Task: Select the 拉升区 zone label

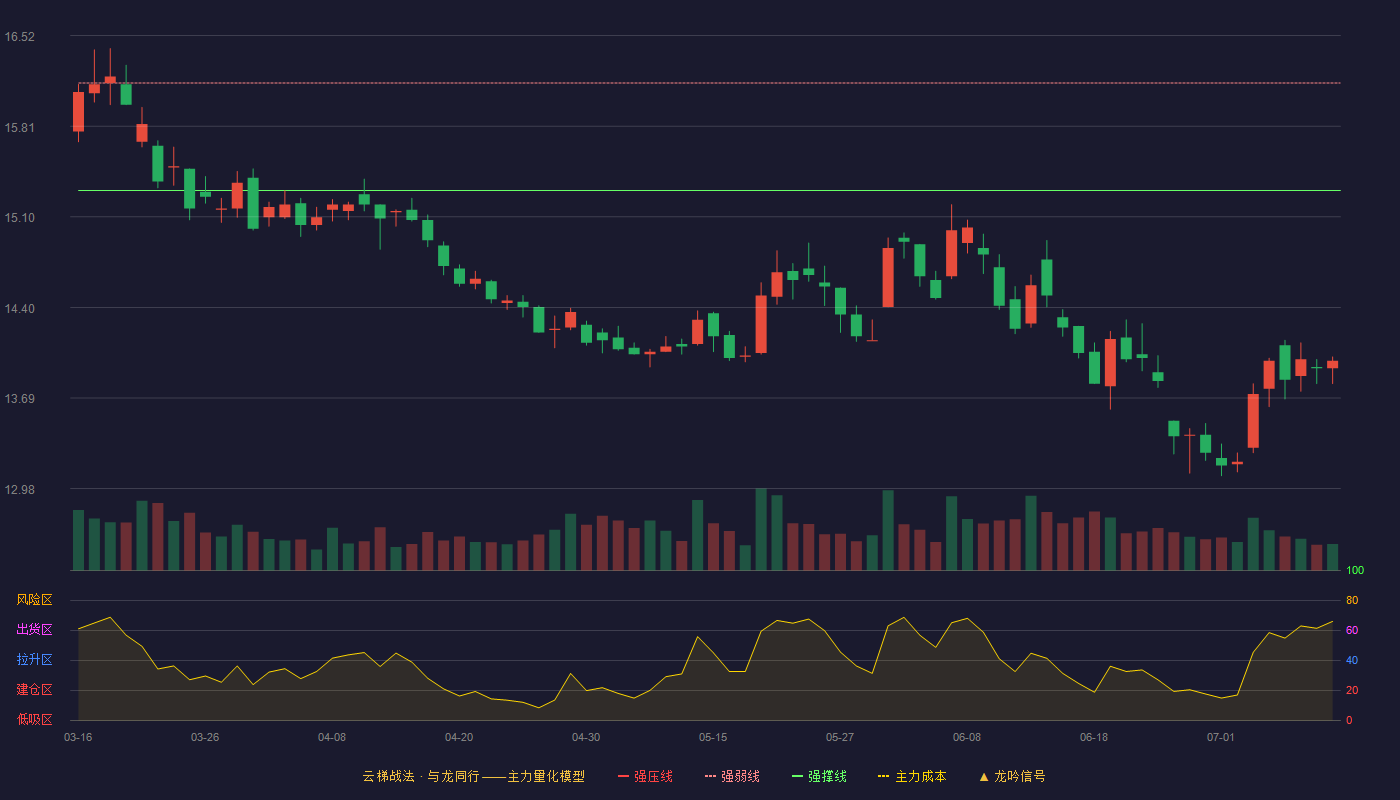Action: point(34,660)
